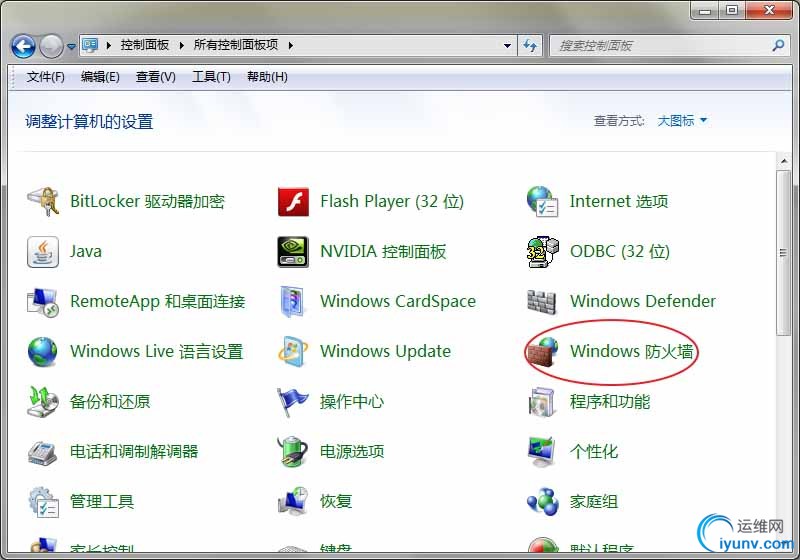Open the 大图标 view mode dropdown

[682, 121]
